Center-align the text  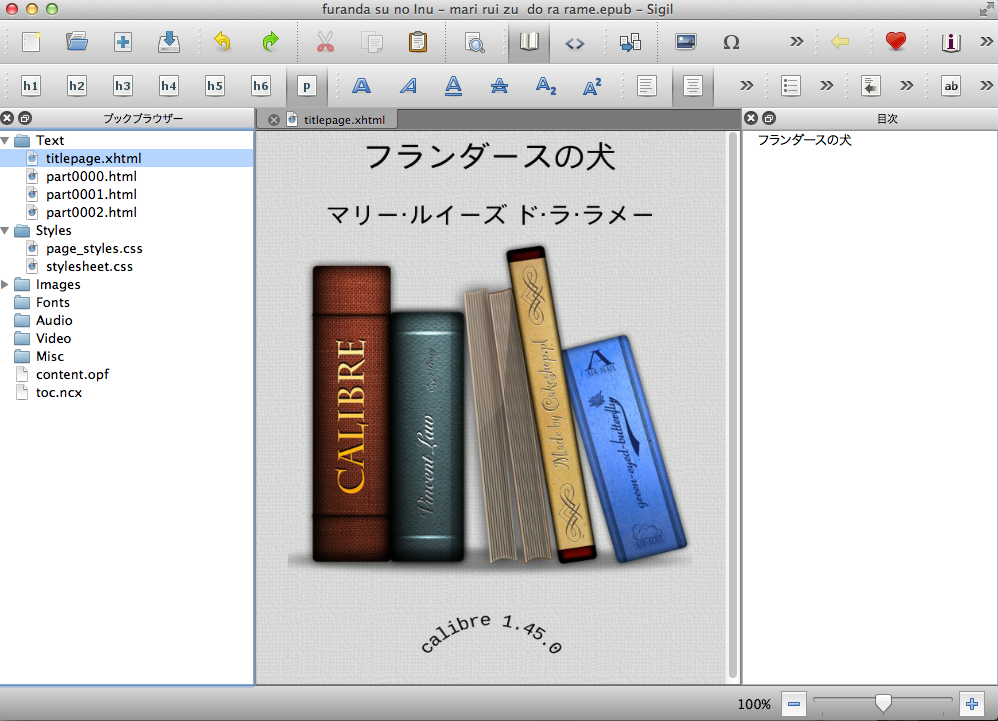coord(692,86)
